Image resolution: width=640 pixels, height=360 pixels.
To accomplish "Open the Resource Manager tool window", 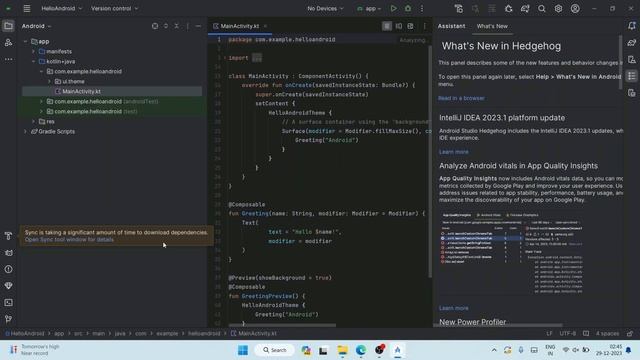I will click(x=8, y=42).
